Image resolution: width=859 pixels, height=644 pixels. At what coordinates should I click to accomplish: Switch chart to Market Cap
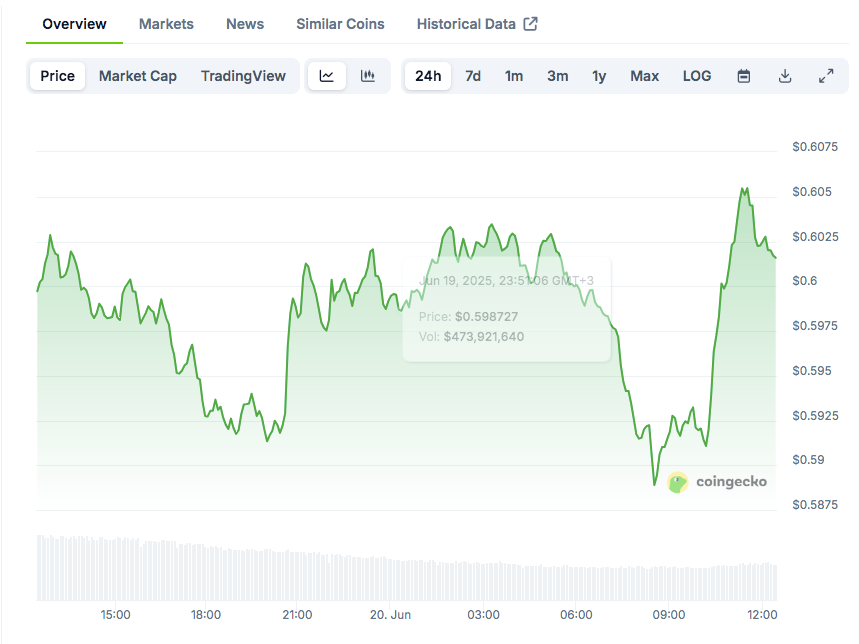138,76
